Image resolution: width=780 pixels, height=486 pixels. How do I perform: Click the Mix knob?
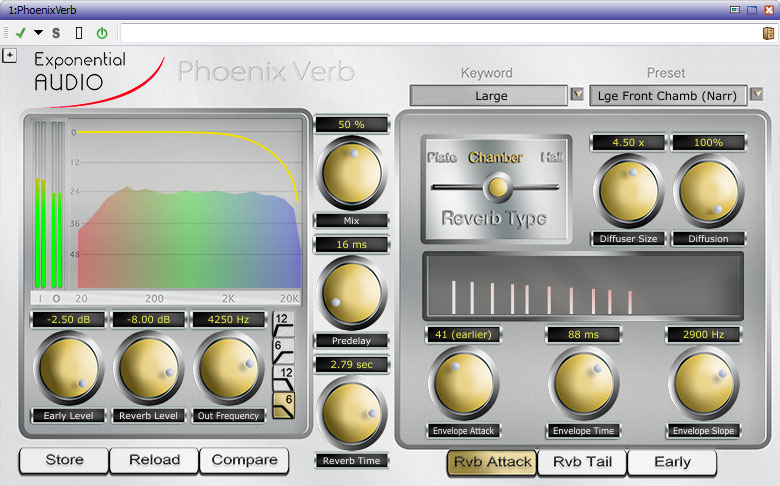coord(351,174)
